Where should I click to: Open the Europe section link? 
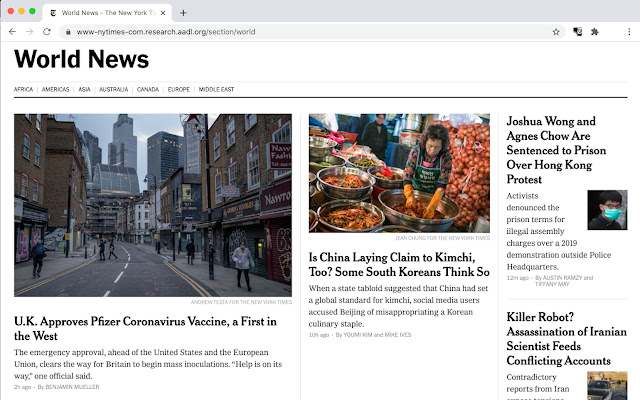tap(179, 89)
